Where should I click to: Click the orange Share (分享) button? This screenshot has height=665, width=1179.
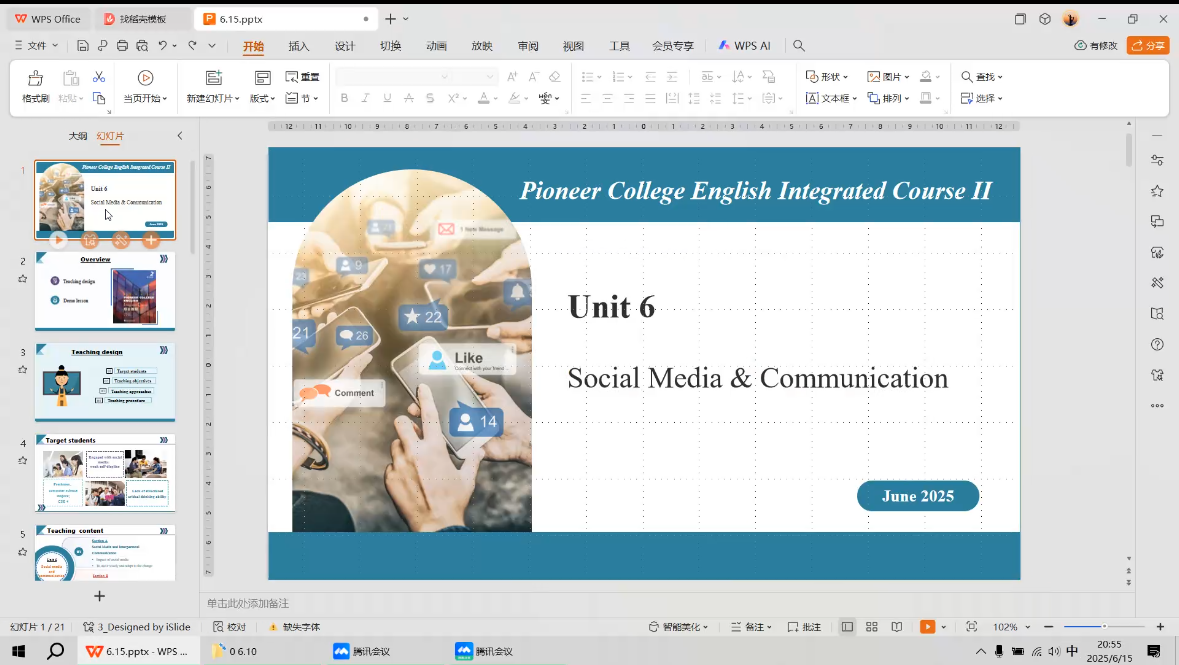pyautogui.click(x=1148, y=46)
